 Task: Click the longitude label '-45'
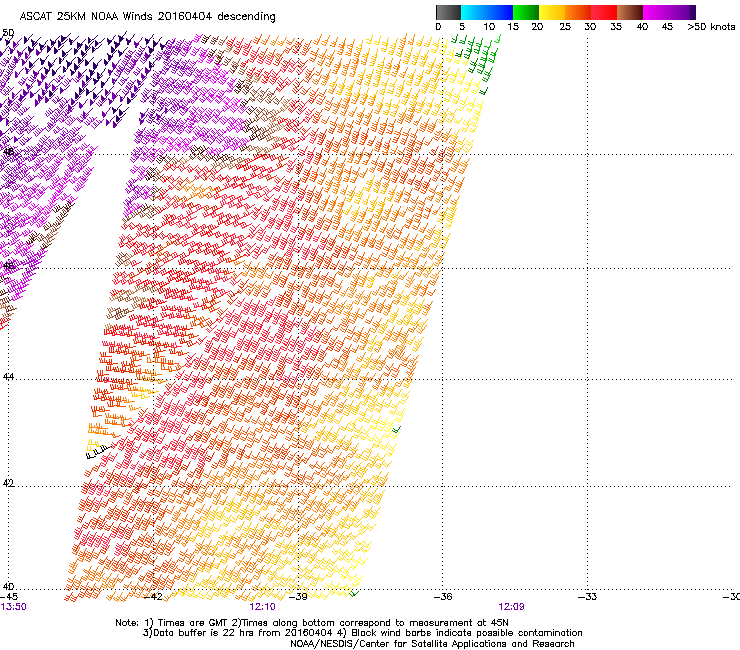click(x=9, y=597)
